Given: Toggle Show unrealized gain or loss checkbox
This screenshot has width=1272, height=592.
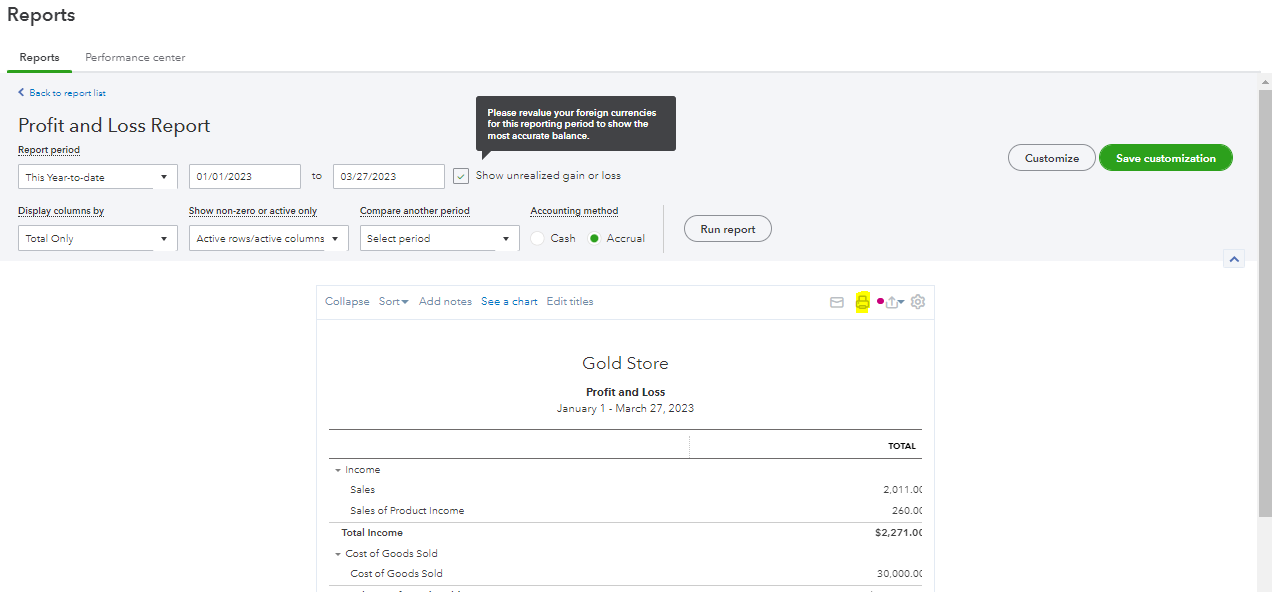Looking at the screenshot, I should (461, 176).
